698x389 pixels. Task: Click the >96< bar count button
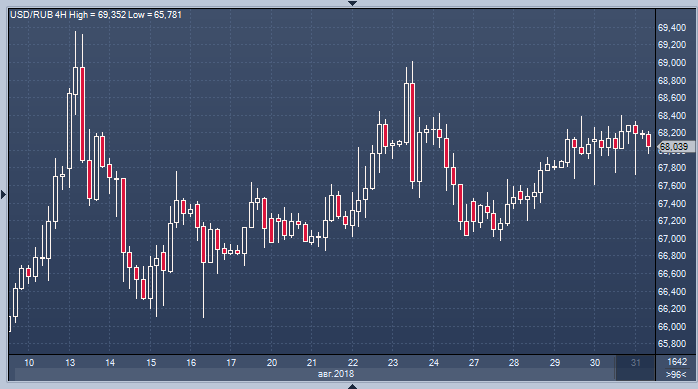click(x=676, y=375)
